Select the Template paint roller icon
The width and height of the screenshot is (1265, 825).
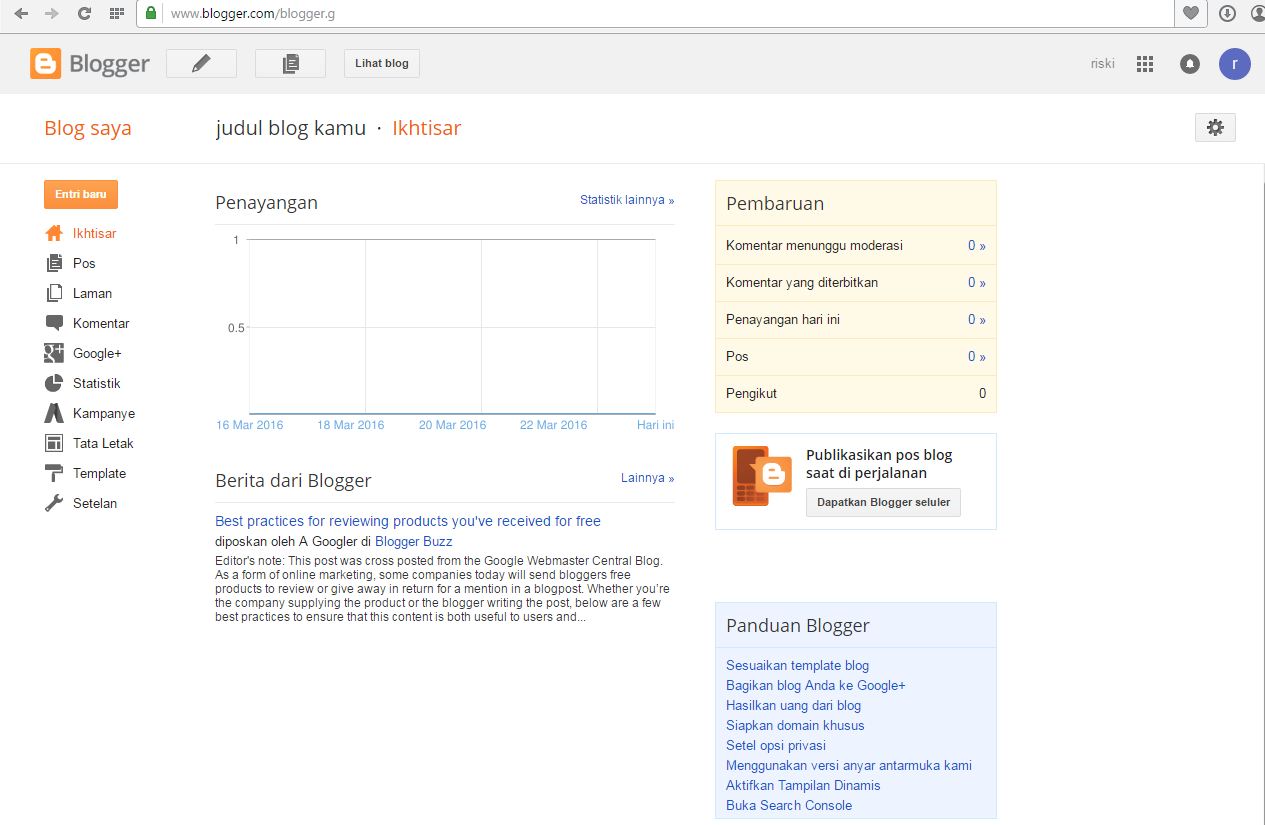(x=54, y=473)
